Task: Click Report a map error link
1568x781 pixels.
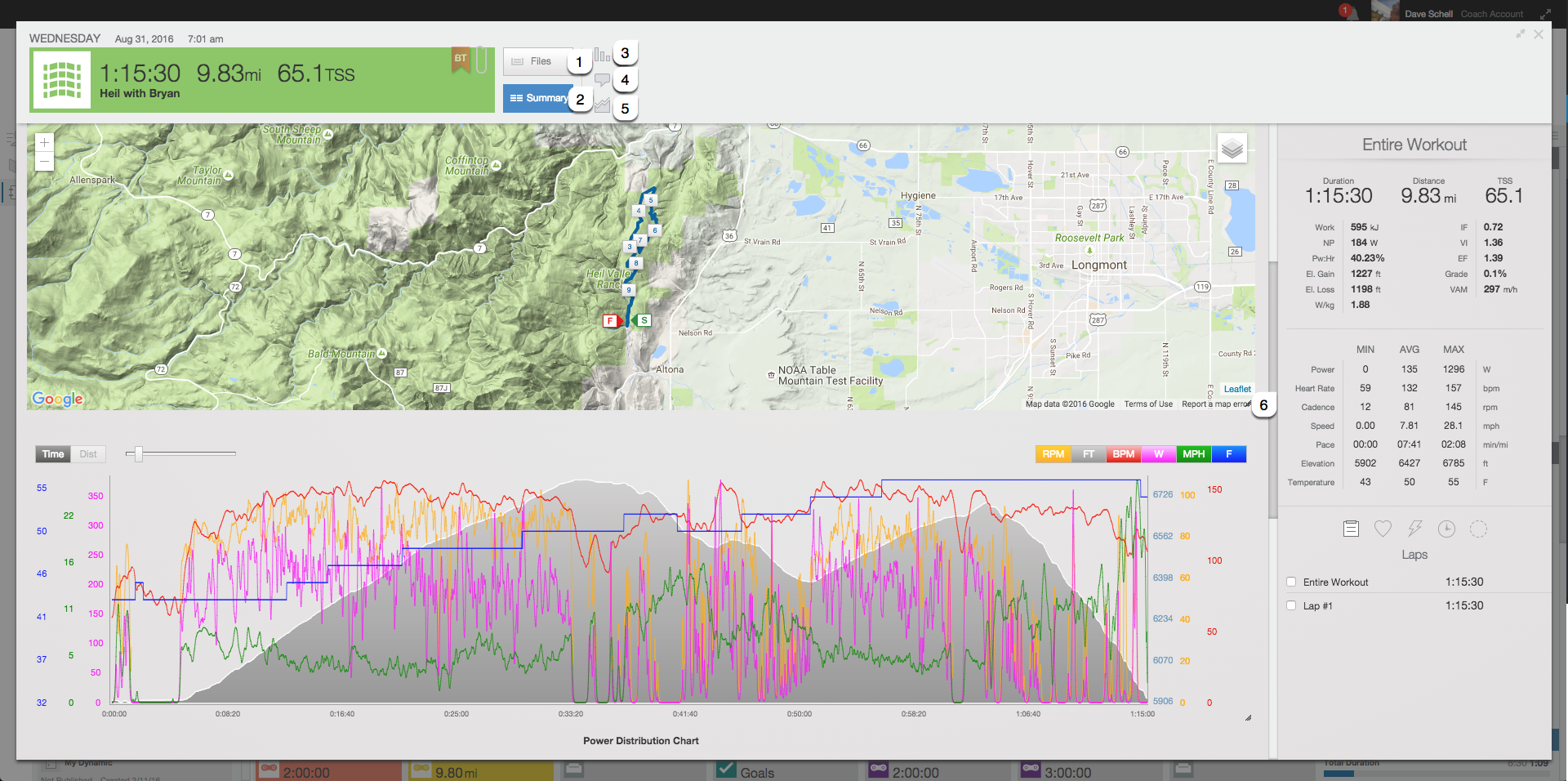Action: tap(1216, 404)
